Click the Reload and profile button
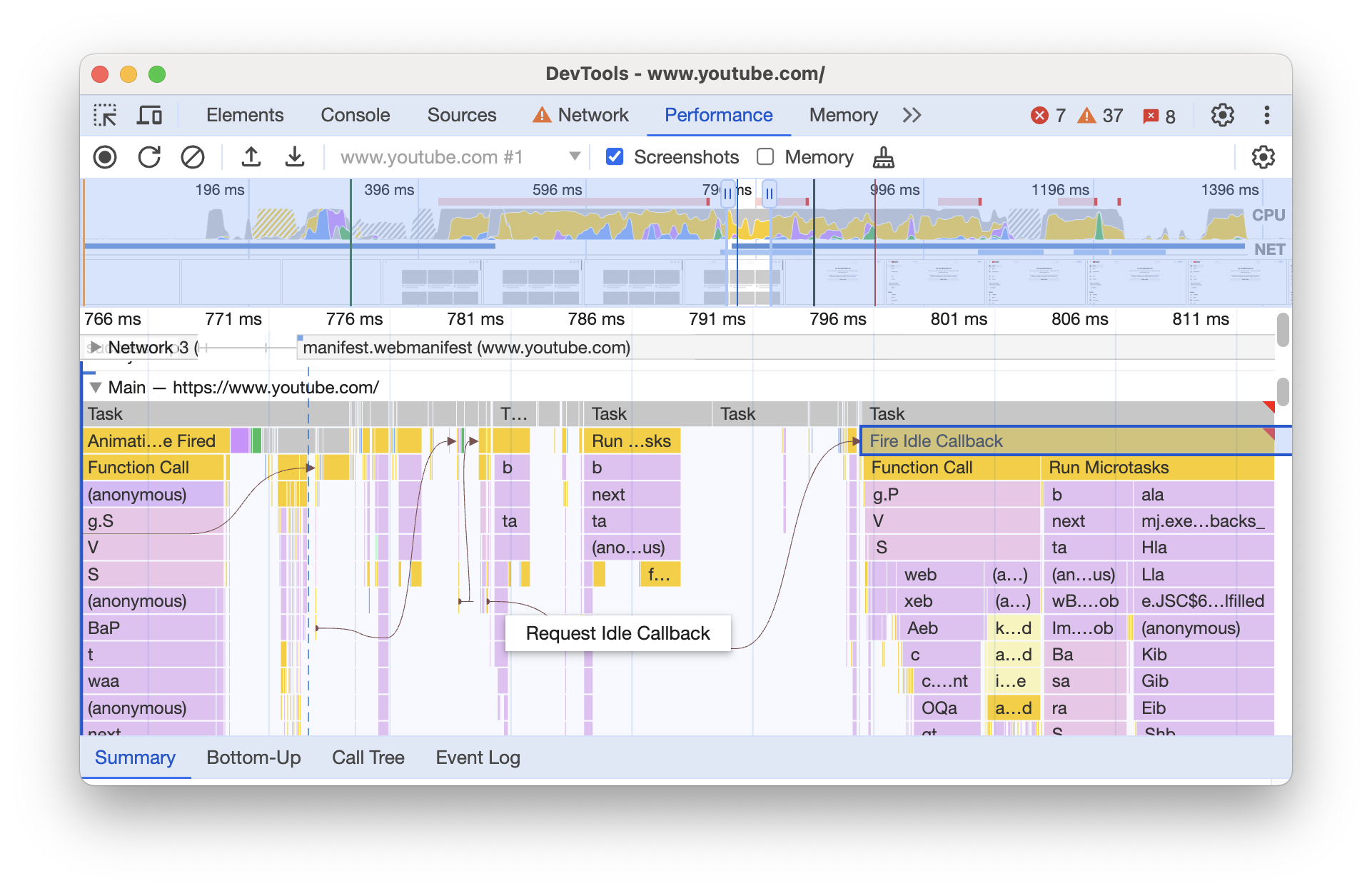Image resolution: width=1372 pixels, height=891 pixels. [149, 156]
